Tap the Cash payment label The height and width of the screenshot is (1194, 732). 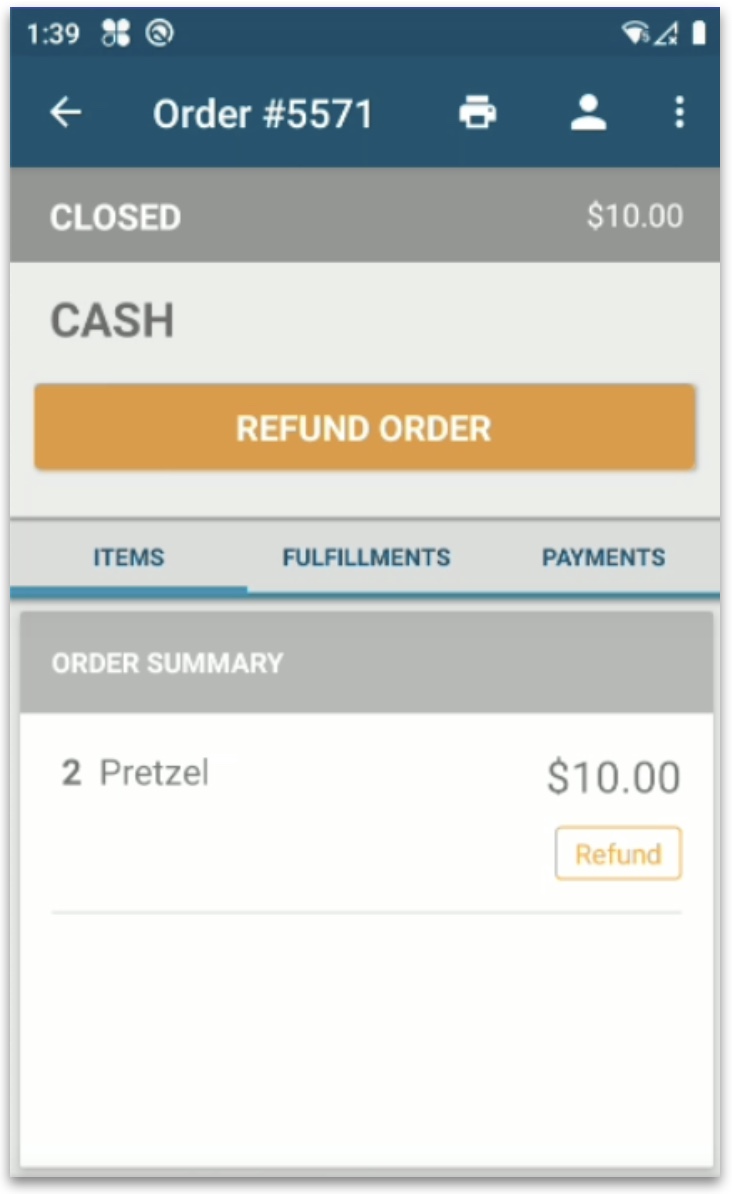(113, 320)
